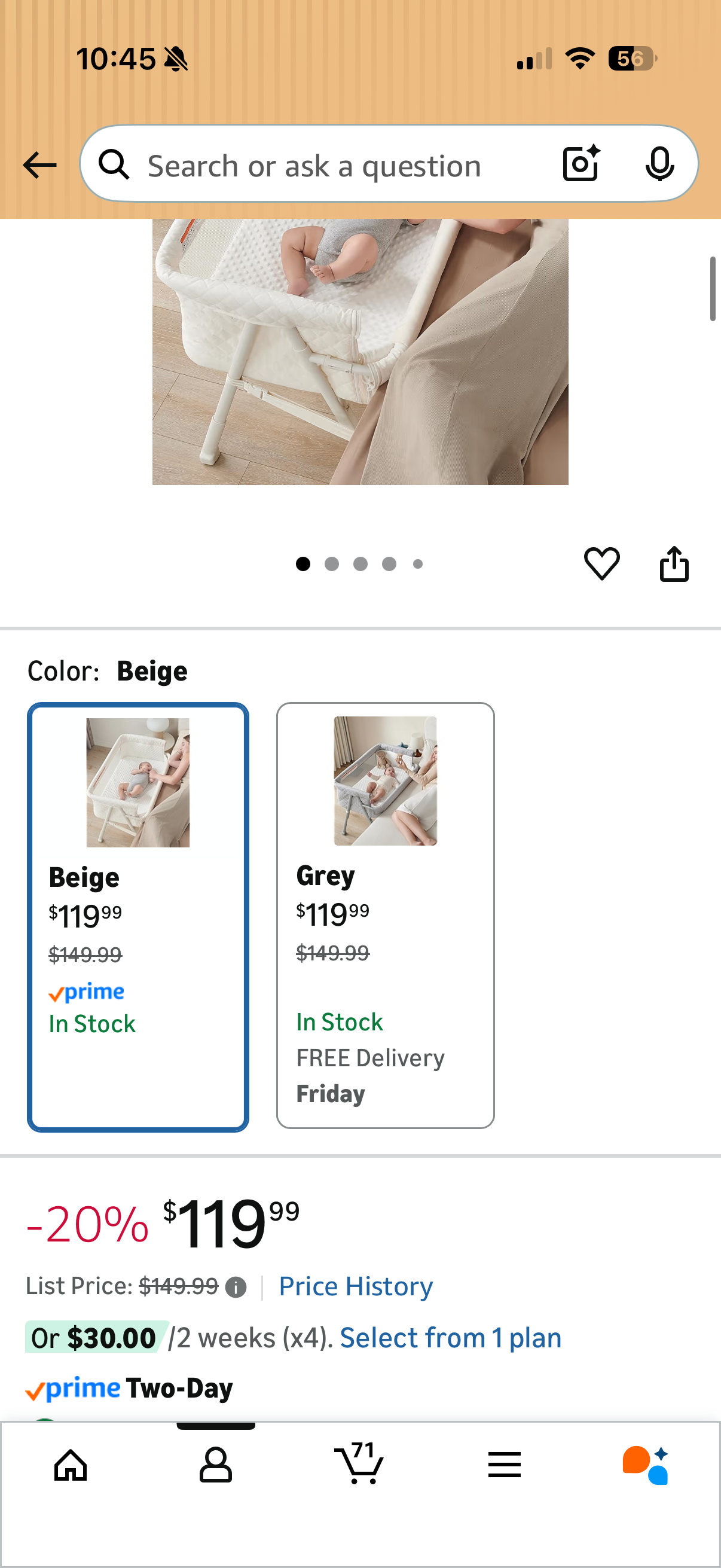Tap the list price info icon
The height and width of the screenshot is (1568, 721).
pyautogui.click(x=236, y=1287)
